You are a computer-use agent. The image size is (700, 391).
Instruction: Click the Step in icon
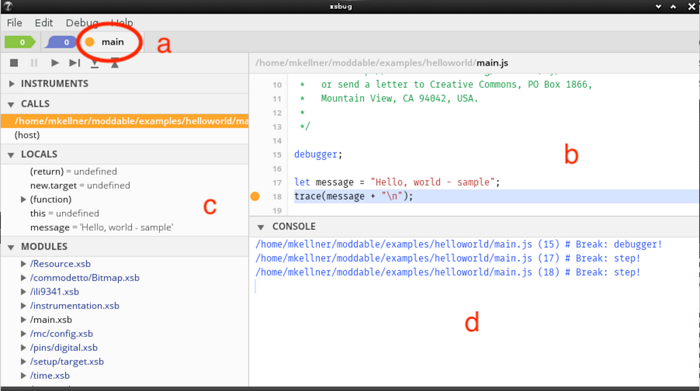(95, 63)
